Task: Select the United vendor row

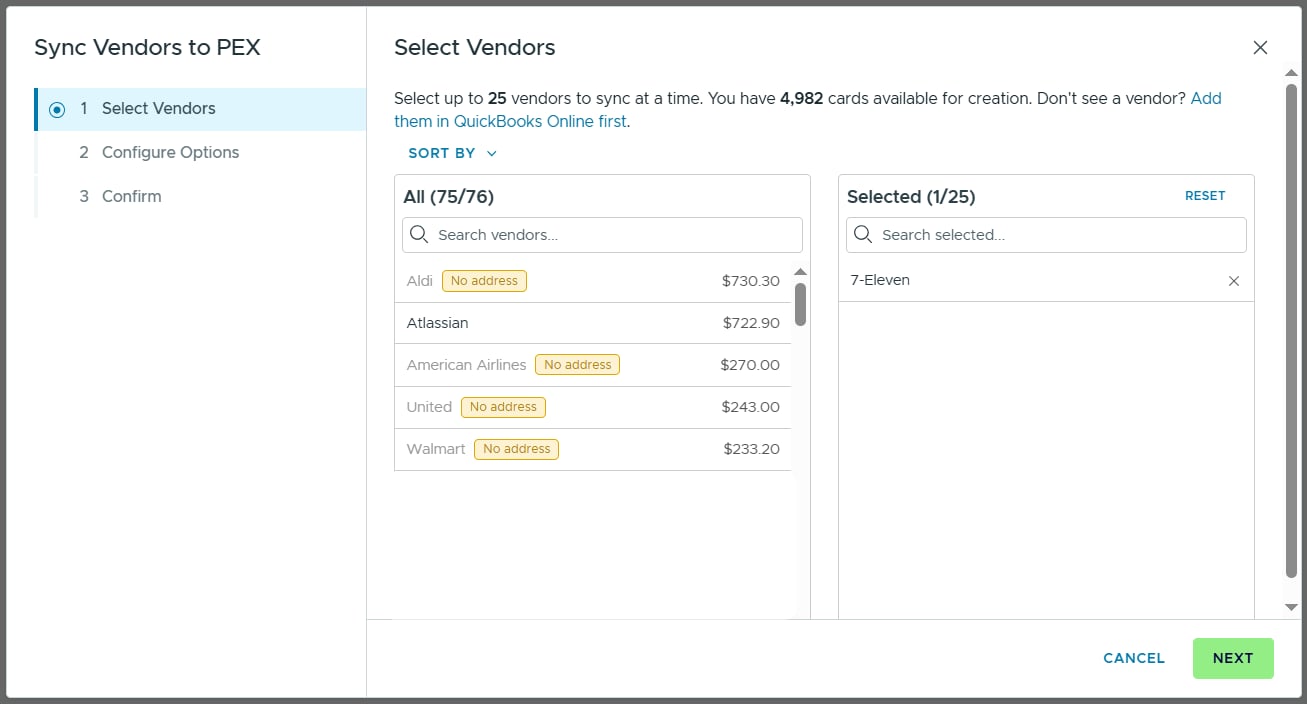Action: pyautogui.click(x=593, y=407)
